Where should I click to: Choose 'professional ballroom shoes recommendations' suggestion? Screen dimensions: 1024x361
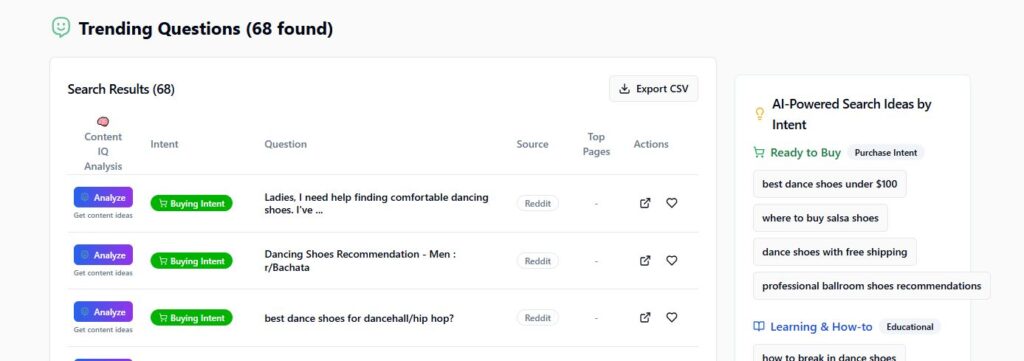(x=871, y=286)
